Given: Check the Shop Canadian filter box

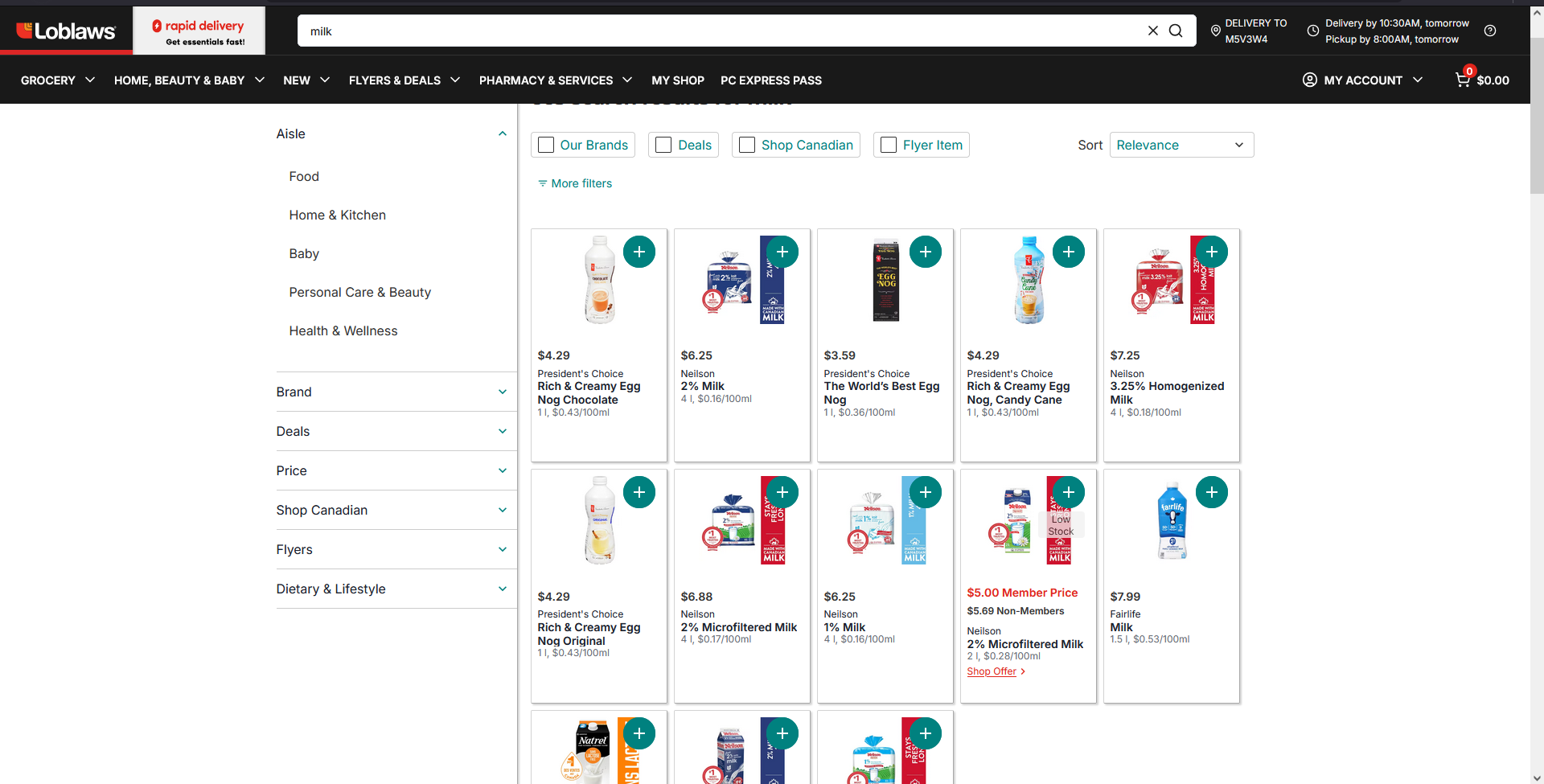Looking at the screenshot, I should pyautogui.click(x=747, y=145).
